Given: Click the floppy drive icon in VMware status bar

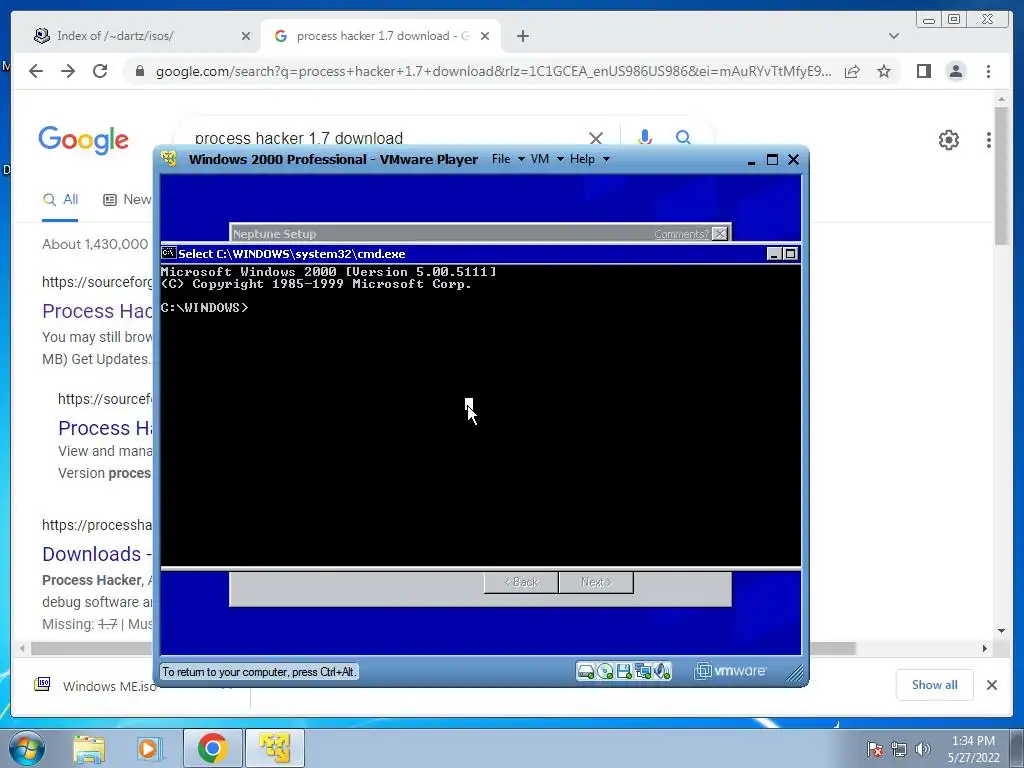Looking at the screenshot, I should [x=624, y=671].
